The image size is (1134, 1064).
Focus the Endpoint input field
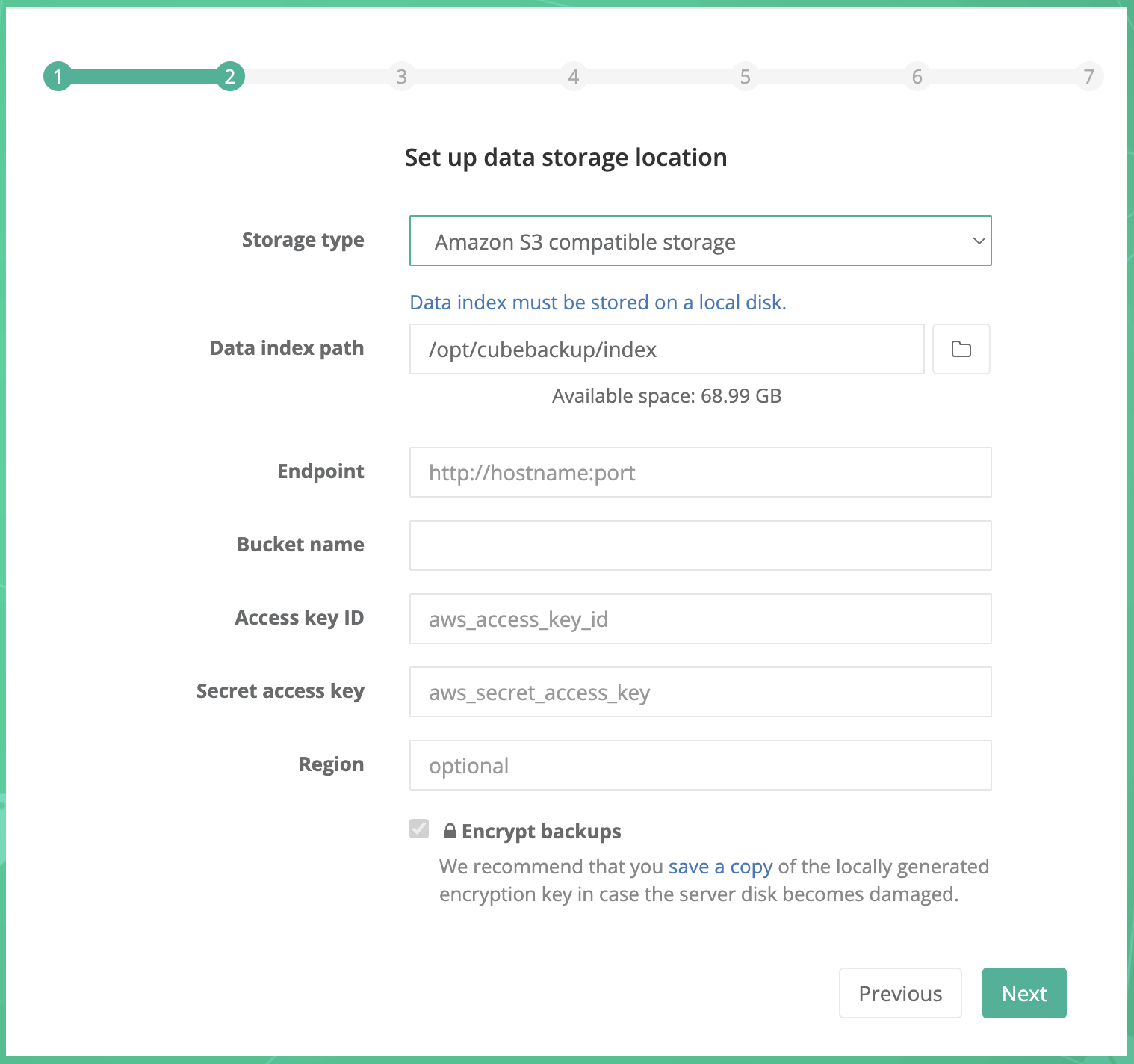click(x=700, y=472)
